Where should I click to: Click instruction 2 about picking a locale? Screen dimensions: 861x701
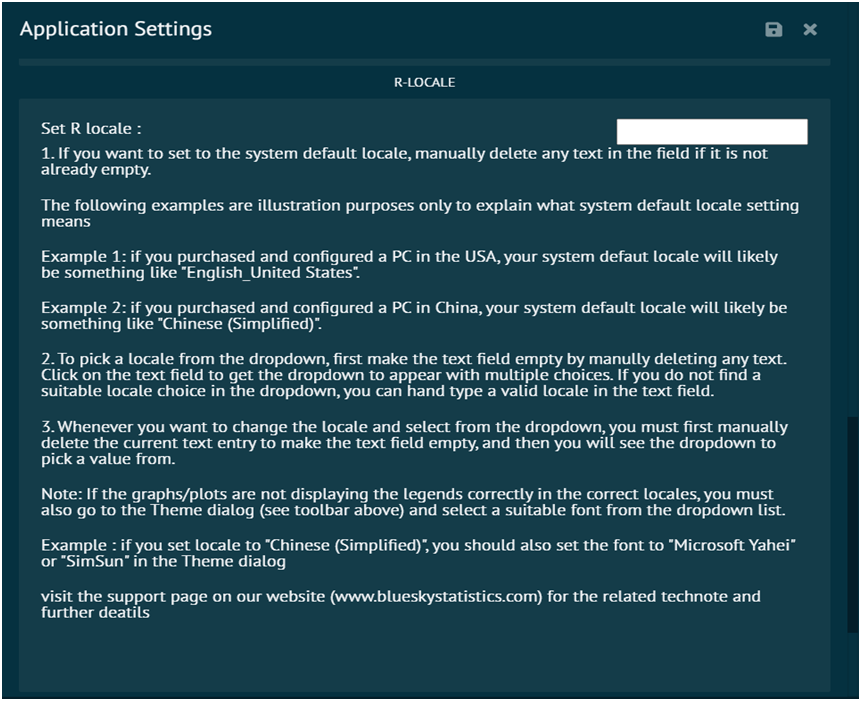[x=414, y=375]
